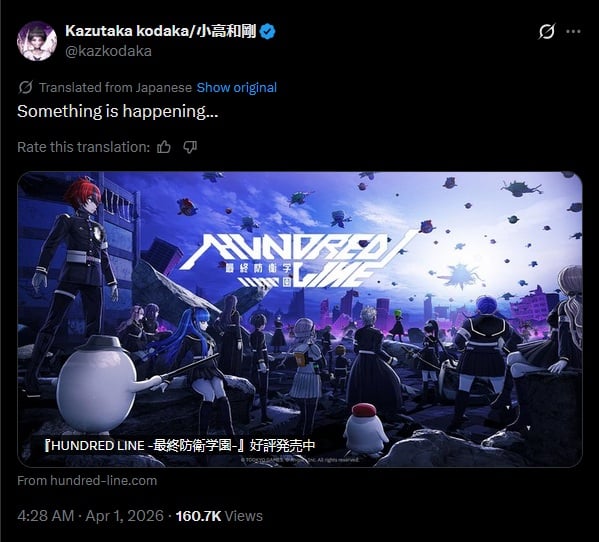
Task: Click the HUNDRED LINE card title caption
Action: [x=180, y=445]
